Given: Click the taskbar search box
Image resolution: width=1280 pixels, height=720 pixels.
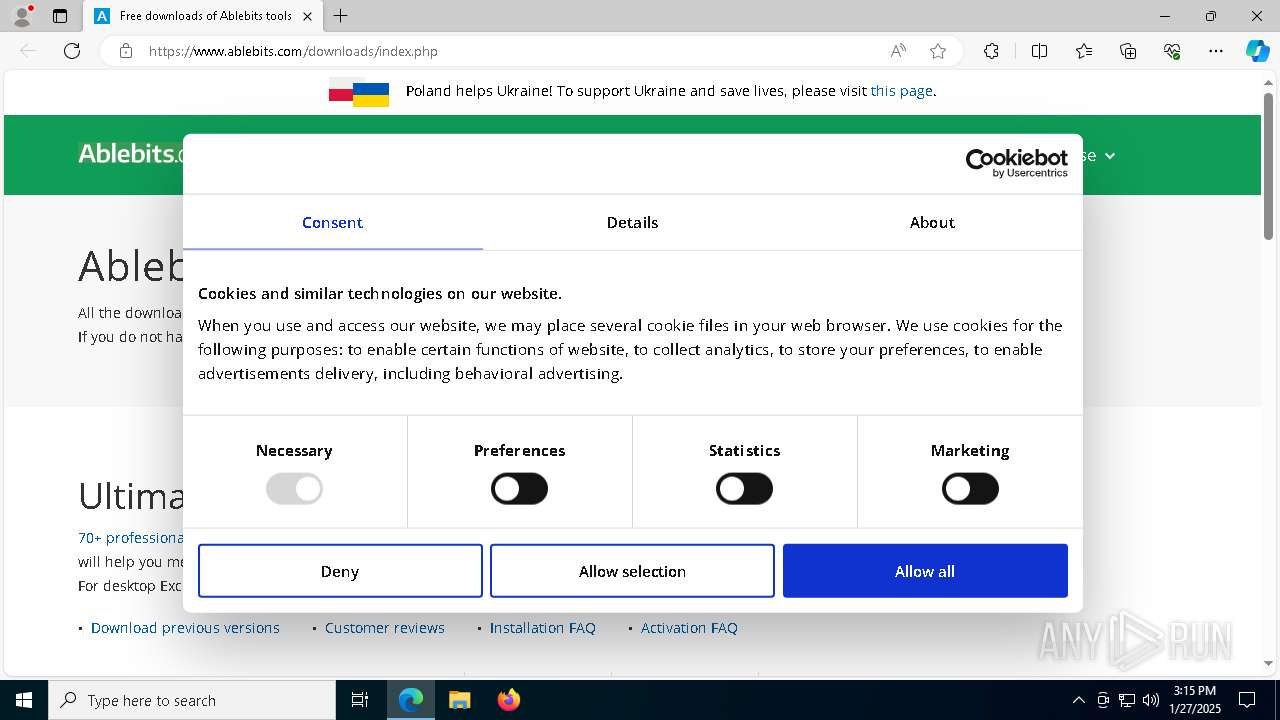Looking at the screenshot, I should (x=192, y=700).
